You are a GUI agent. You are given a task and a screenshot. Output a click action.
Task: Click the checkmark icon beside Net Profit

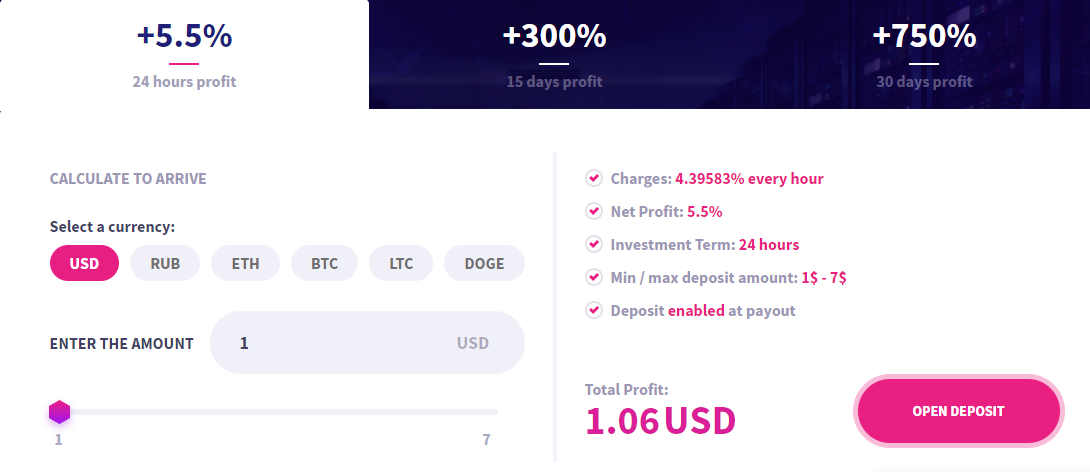pos(593,212)
